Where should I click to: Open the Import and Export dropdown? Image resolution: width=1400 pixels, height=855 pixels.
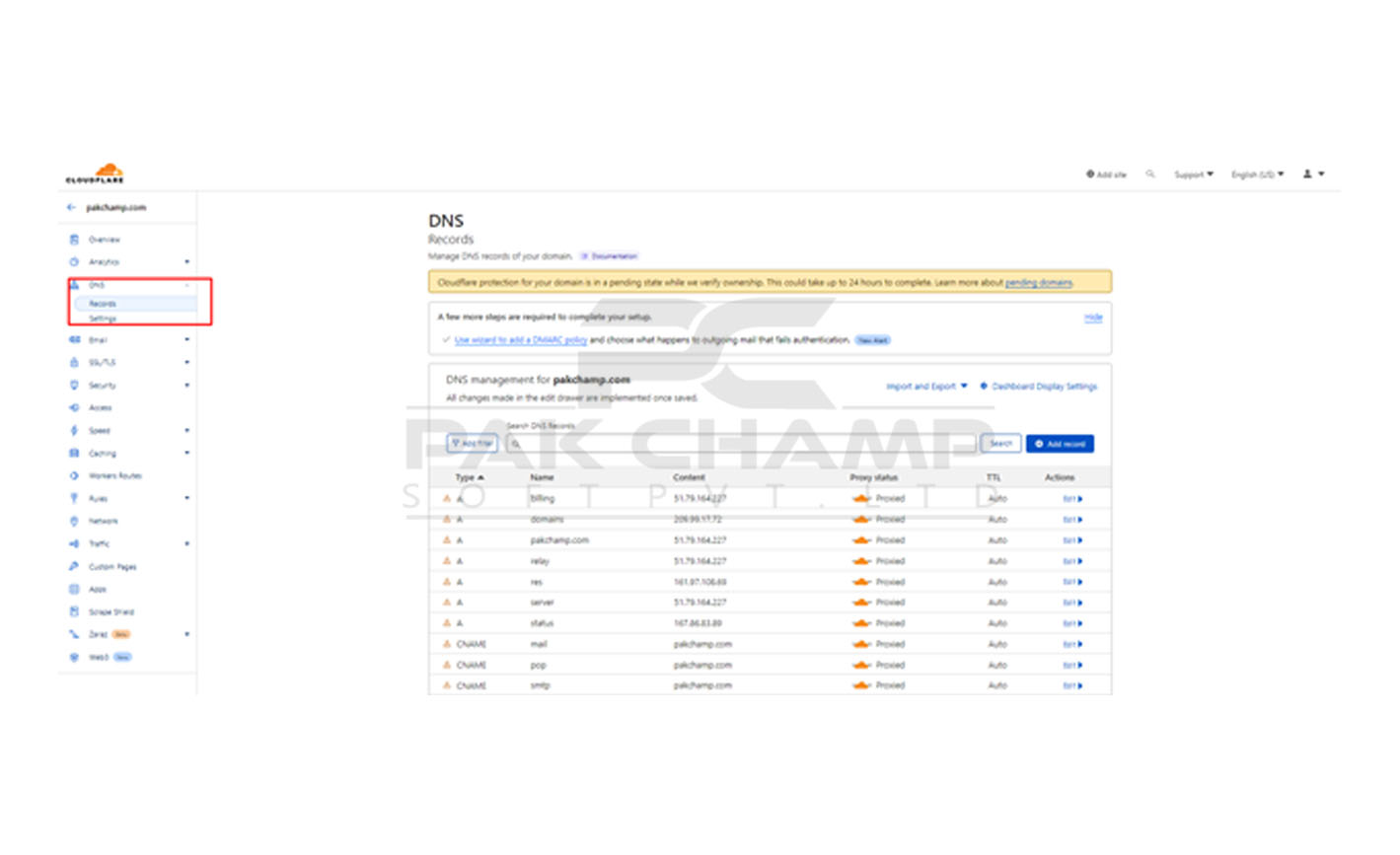coord(926,387)
